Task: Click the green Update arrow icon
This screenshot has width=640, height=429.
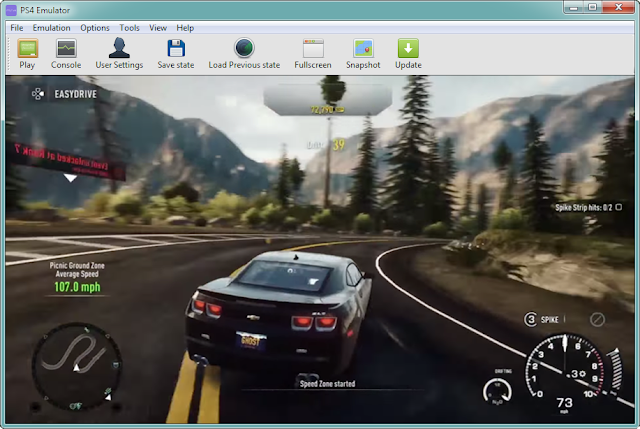Action: (408, 49)
